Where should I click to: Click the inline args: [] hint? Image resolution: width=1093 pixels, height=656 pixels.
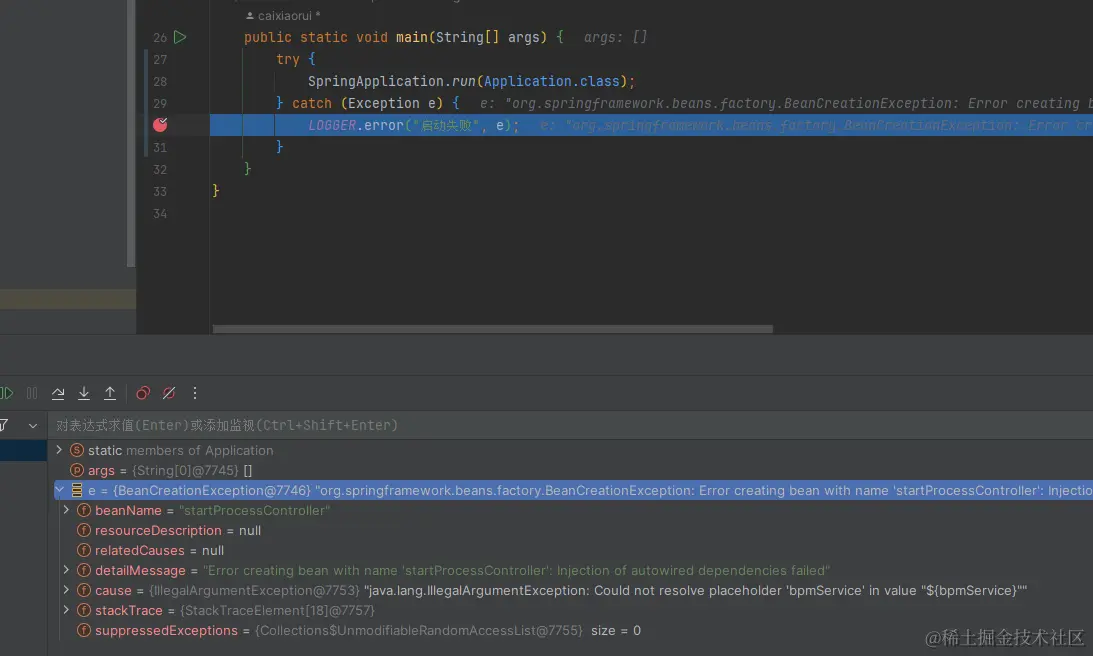616,37
